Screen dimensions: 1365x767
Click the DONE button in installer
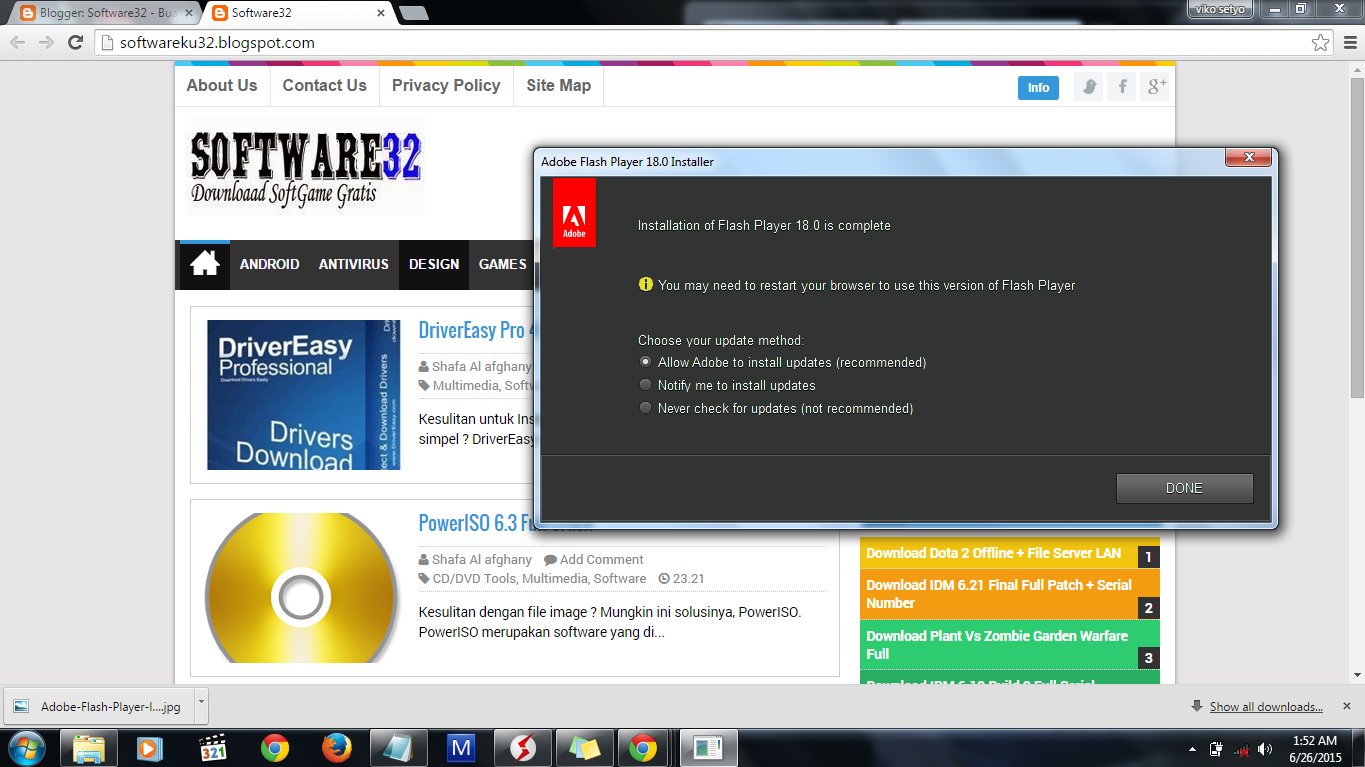(1184, 488)
